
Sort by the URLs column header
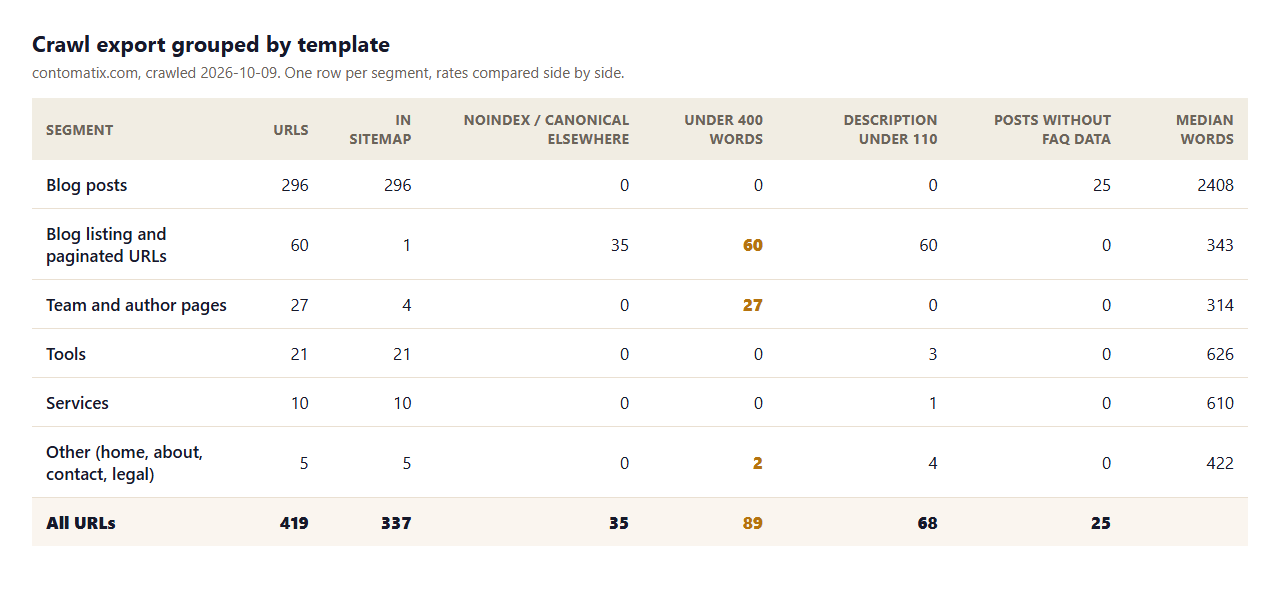point(291,130)
